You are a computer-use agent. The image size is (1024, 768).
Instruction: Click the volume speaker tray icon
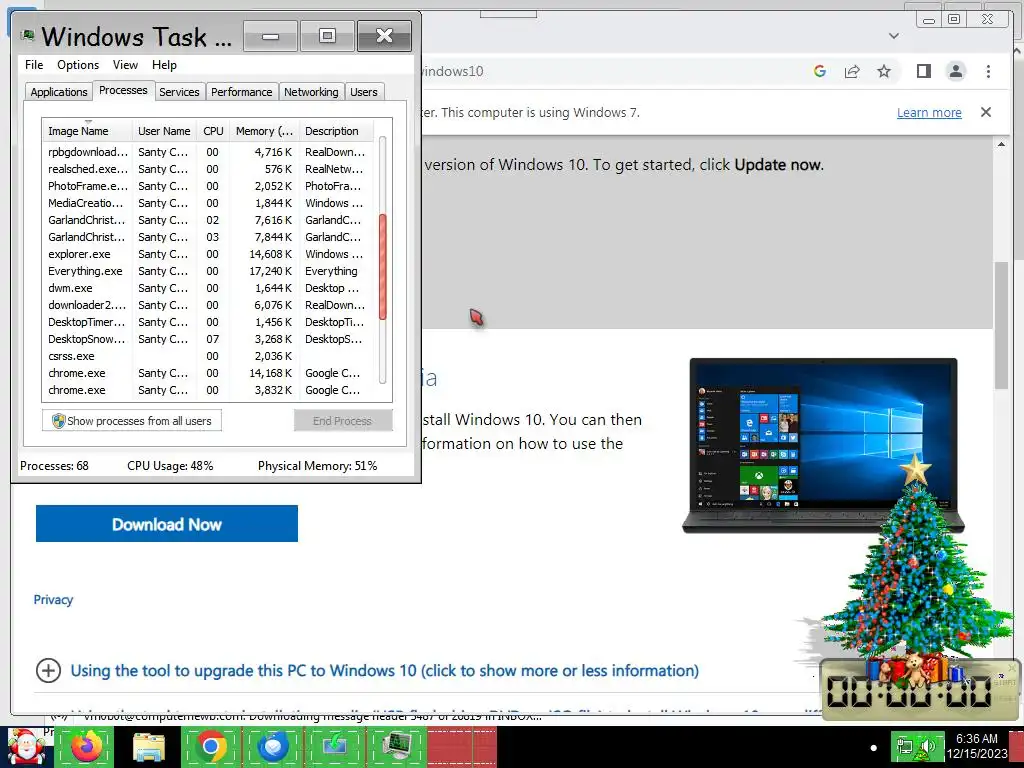[927, 746]
